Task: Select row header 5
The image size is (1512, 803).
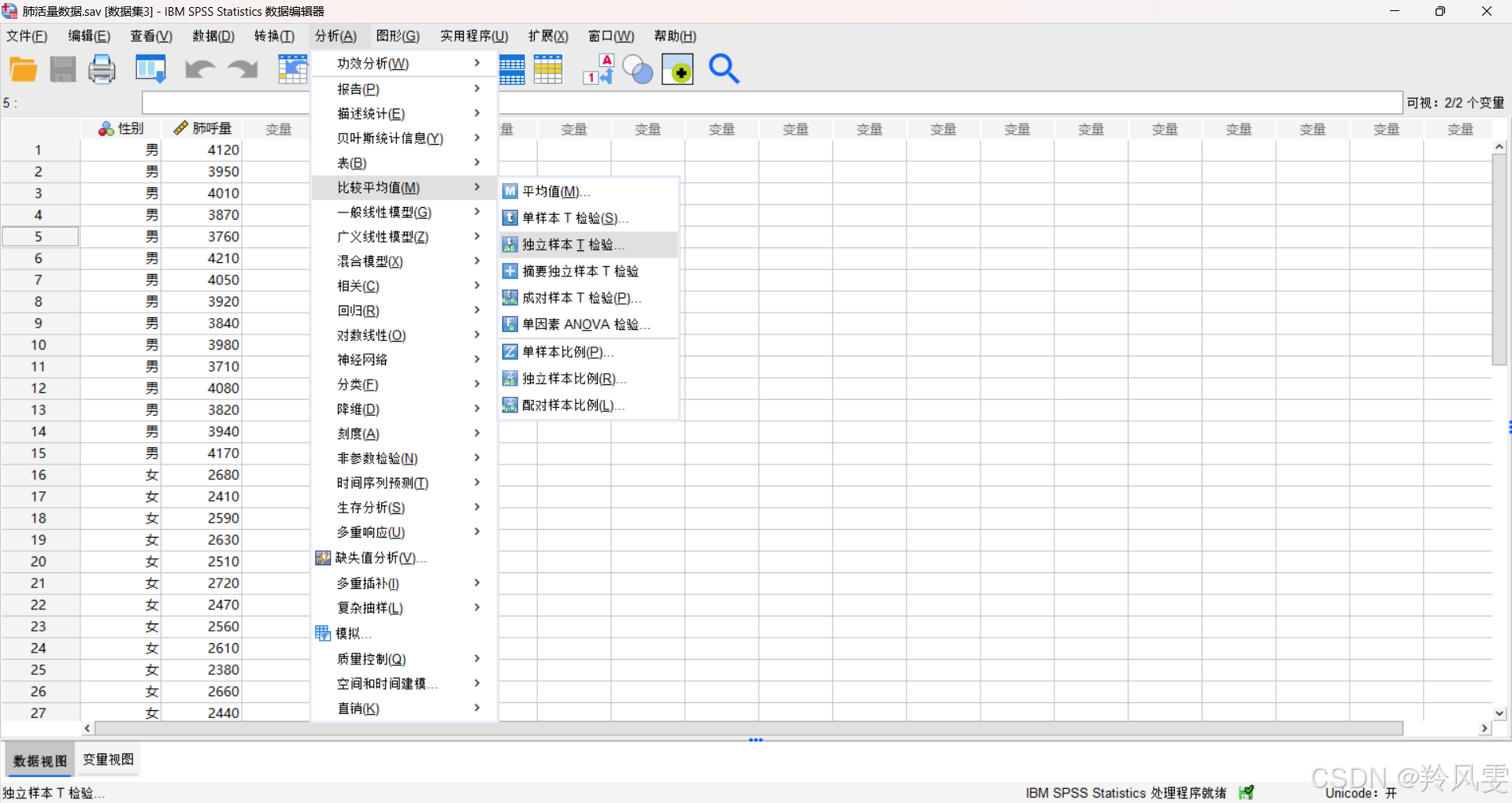Action: (39, 236)
